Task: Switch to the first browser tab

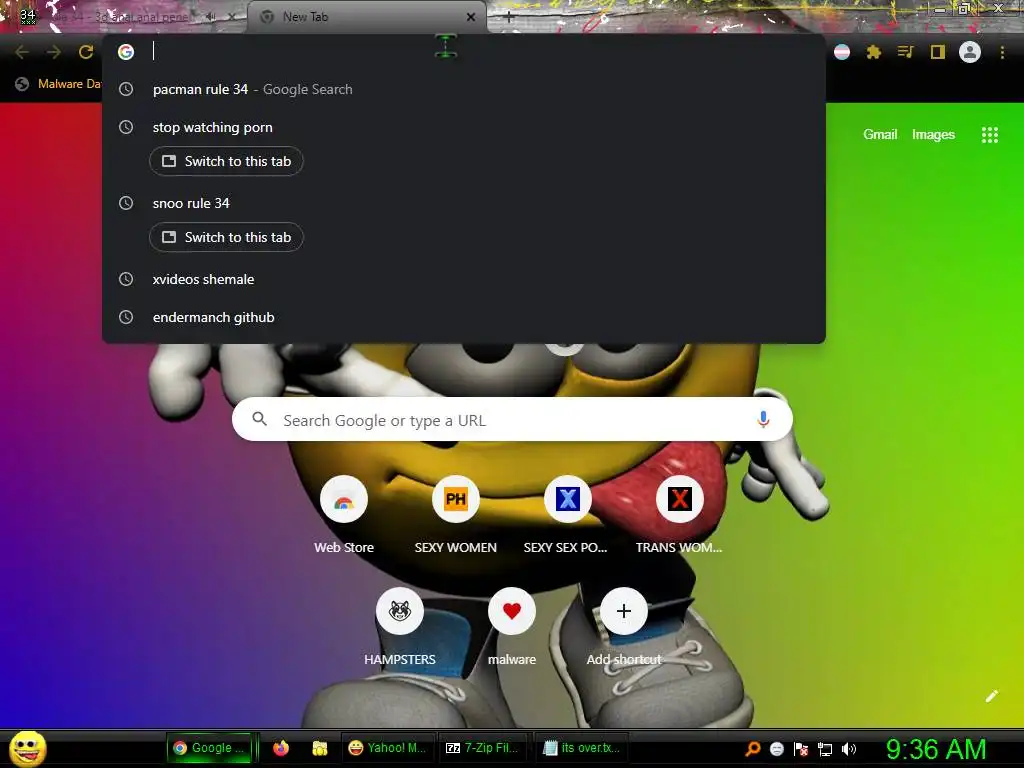Action: 124,17
